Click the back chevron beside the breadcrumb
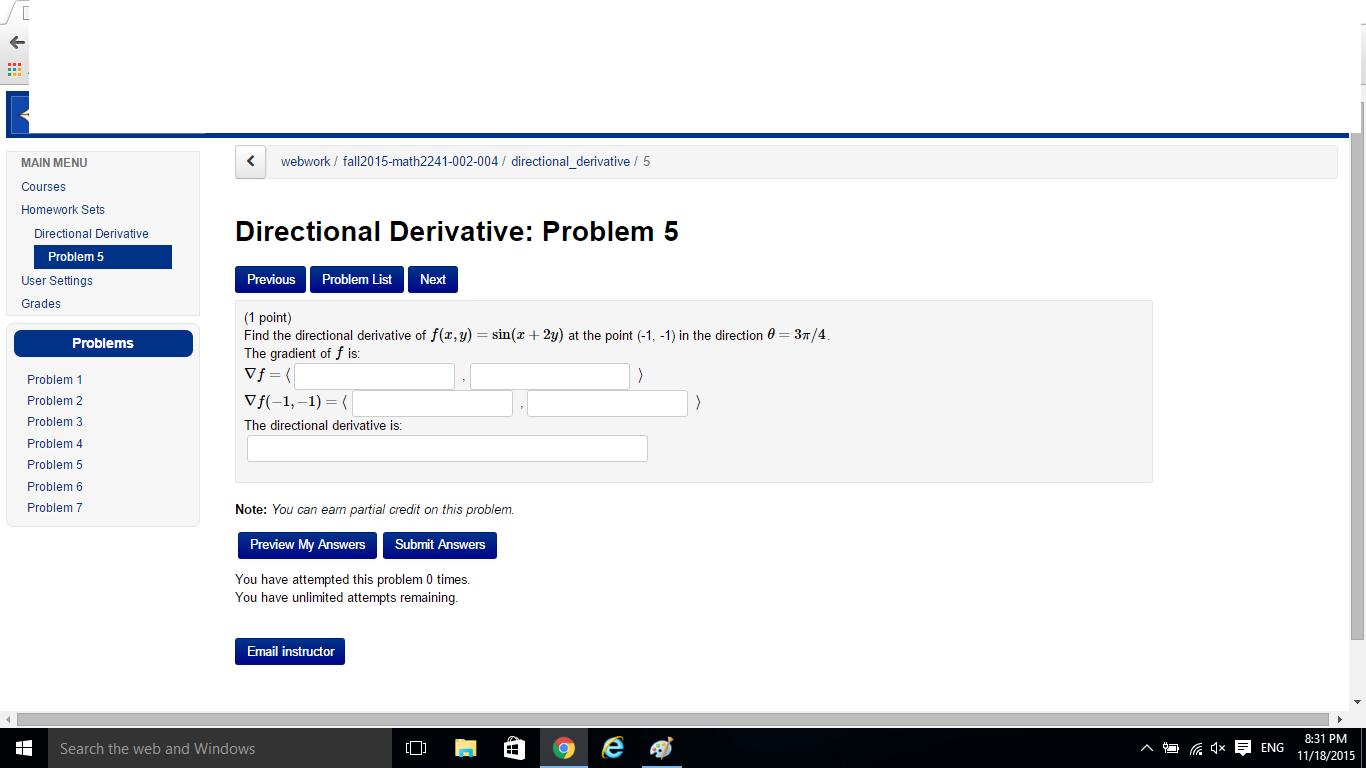Screen dimensions: 1366x768 click(251, 162)
